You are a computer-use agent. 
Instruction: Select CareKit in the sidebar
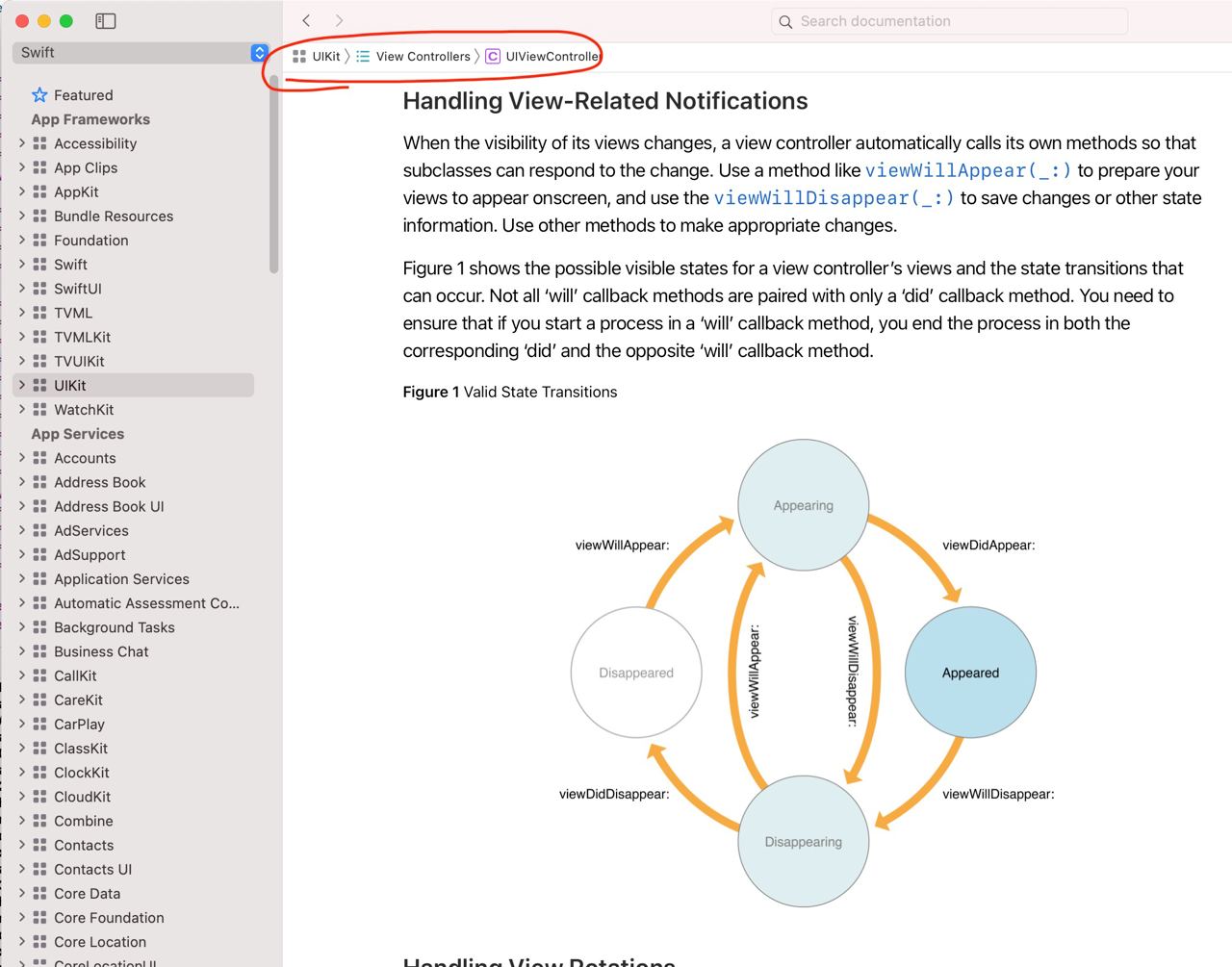pos(78,700)
